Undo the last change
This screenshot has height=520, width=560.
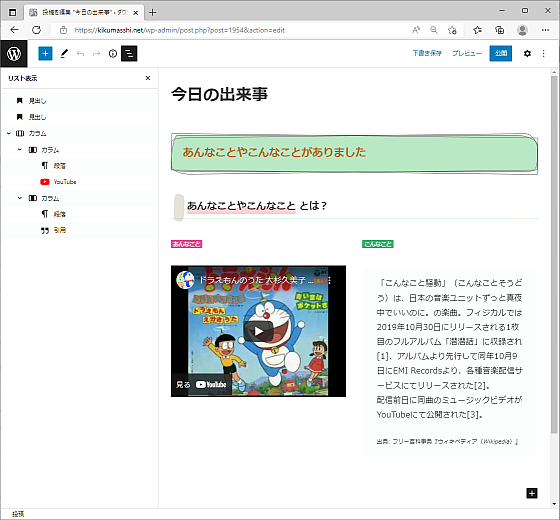80,54
